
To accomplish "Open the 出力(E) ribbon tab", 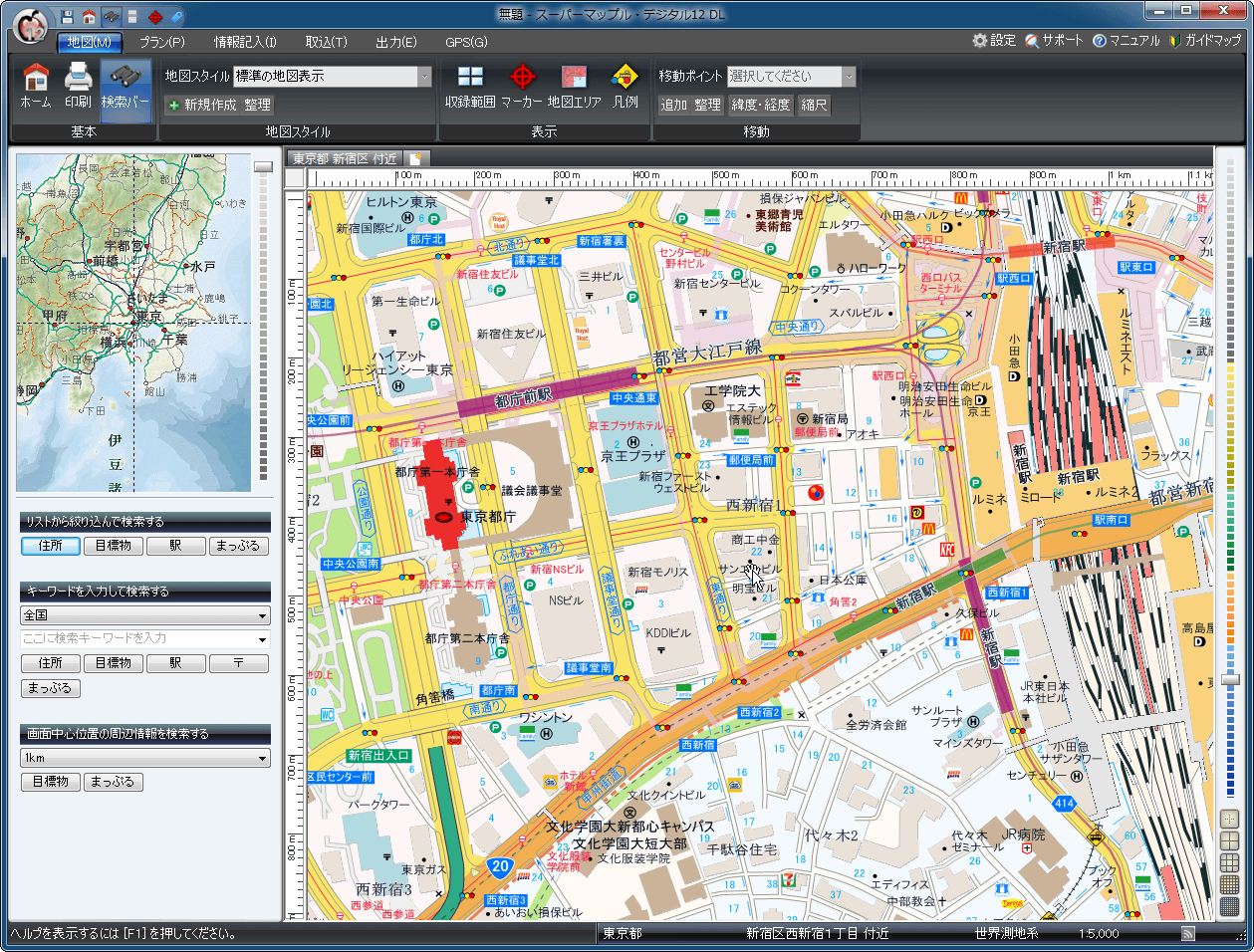I will click(395, 42).
